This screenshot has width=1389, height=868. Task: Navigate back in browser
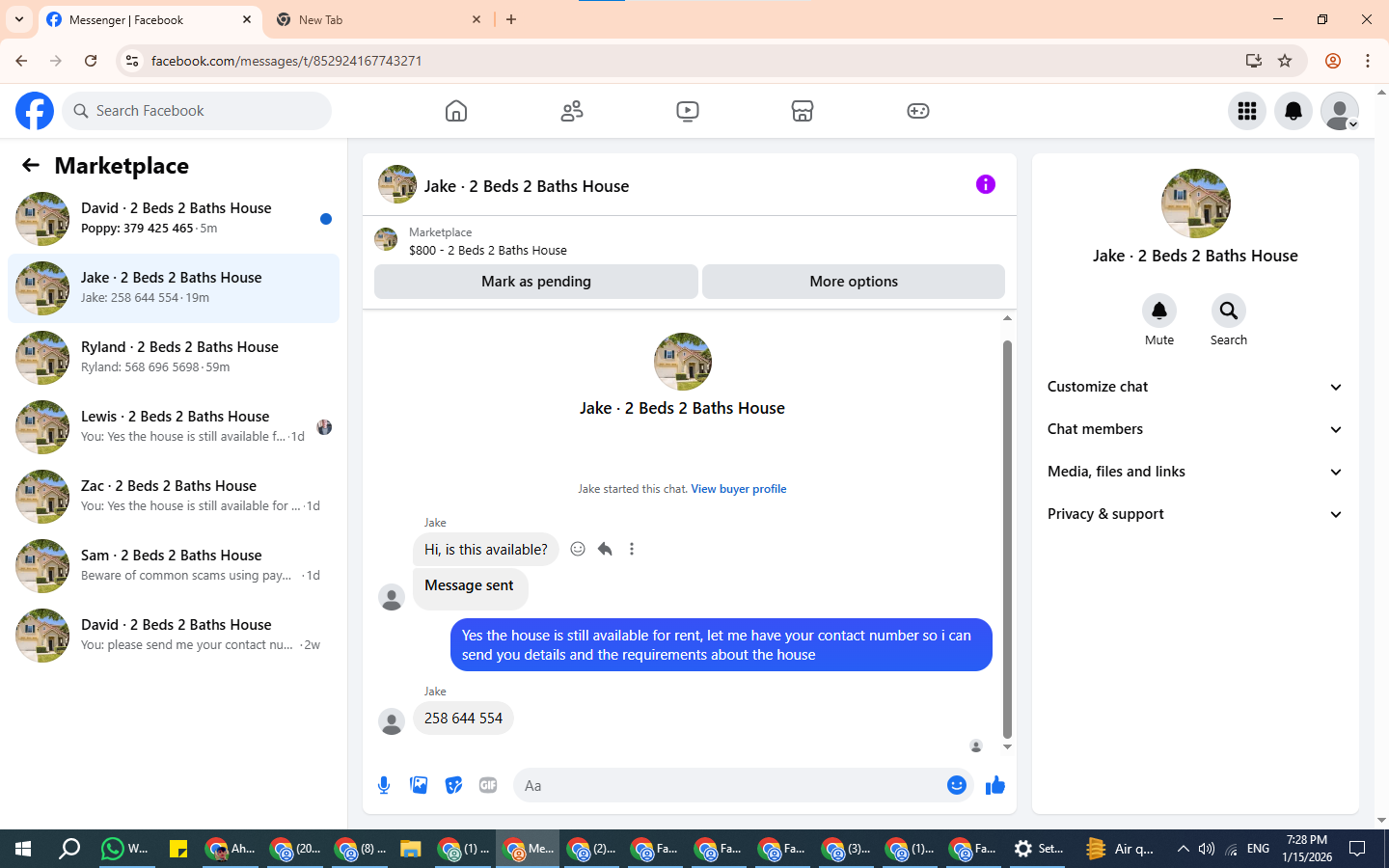point(21,61)
